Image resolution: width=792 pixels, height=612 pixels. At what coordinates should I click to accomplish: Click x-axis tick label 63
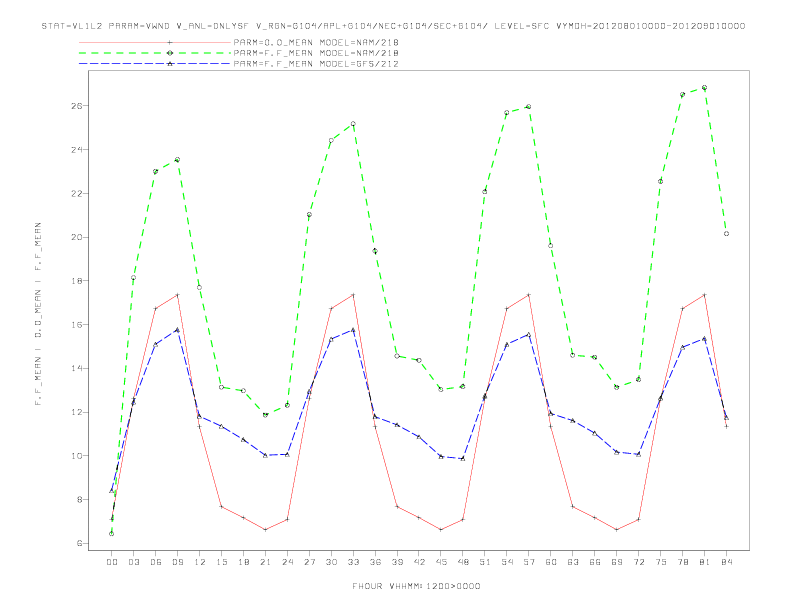pos(573,562)
